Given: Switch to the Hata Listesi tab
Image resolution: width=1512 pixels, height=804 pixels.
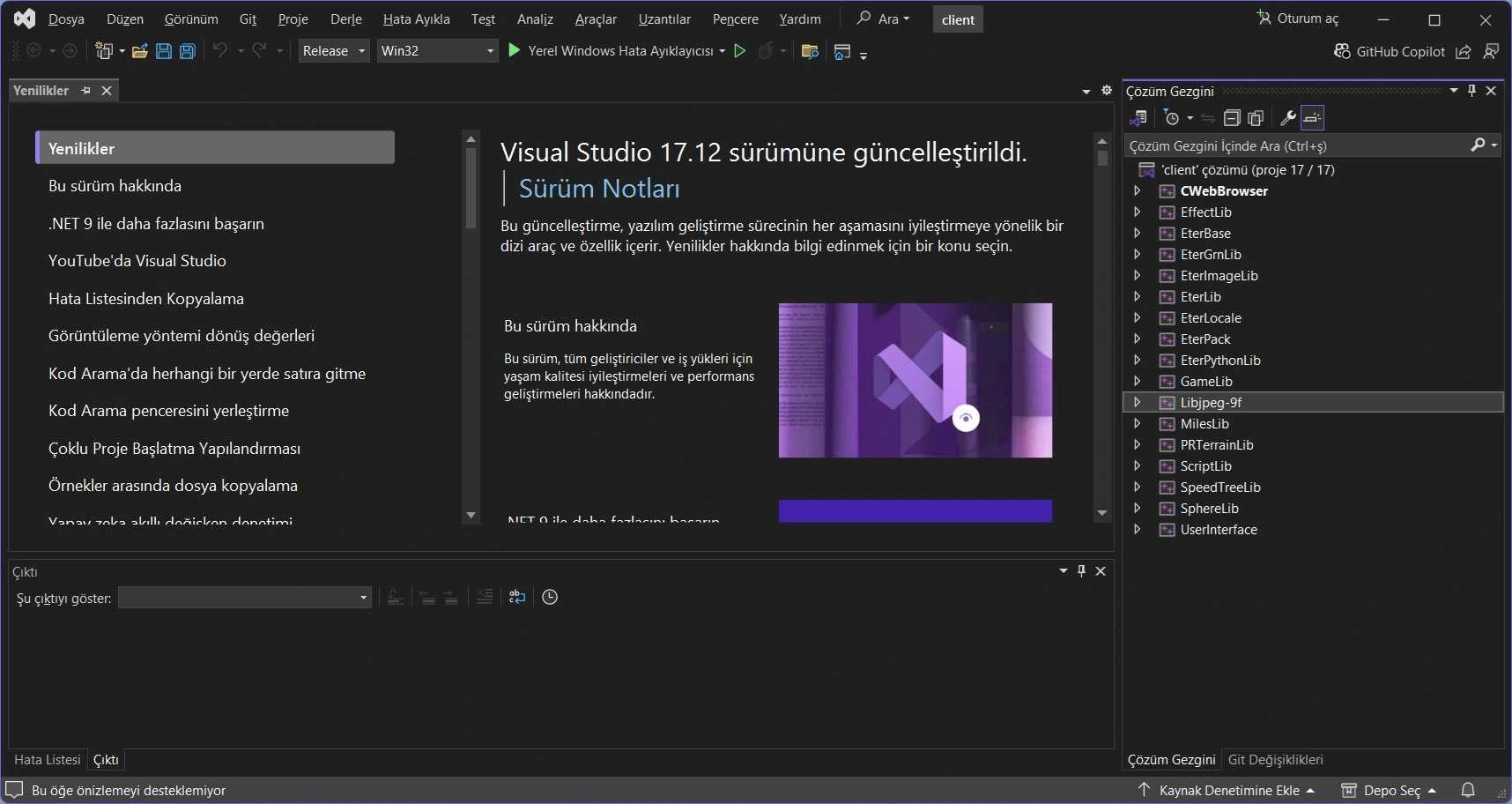Looking at the screenshot, I should click(x=48, y=760).
